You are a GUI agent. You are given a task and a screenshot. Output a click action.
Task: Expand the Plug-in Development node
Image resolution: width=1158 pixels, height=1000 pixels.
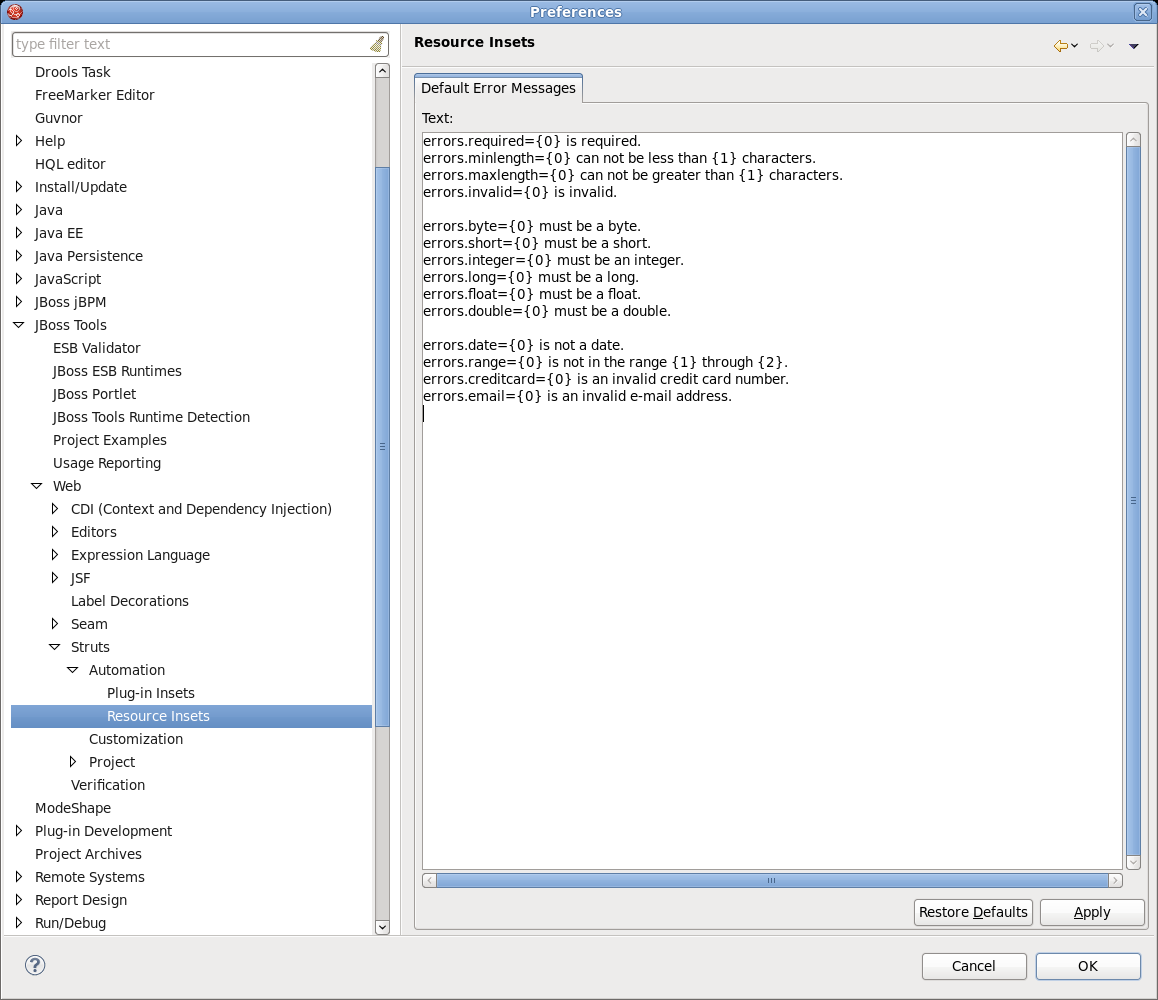(x=19, y=831)
